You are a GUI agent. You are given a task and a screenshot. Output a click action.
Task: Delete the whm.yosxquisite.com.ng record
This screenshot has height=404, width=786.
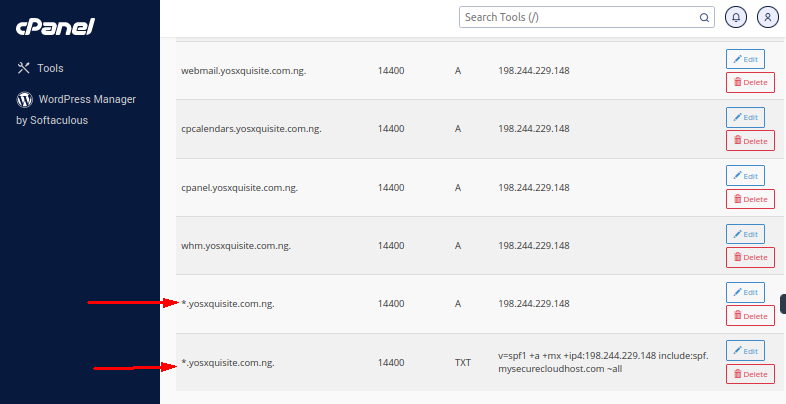coord(750,257)
